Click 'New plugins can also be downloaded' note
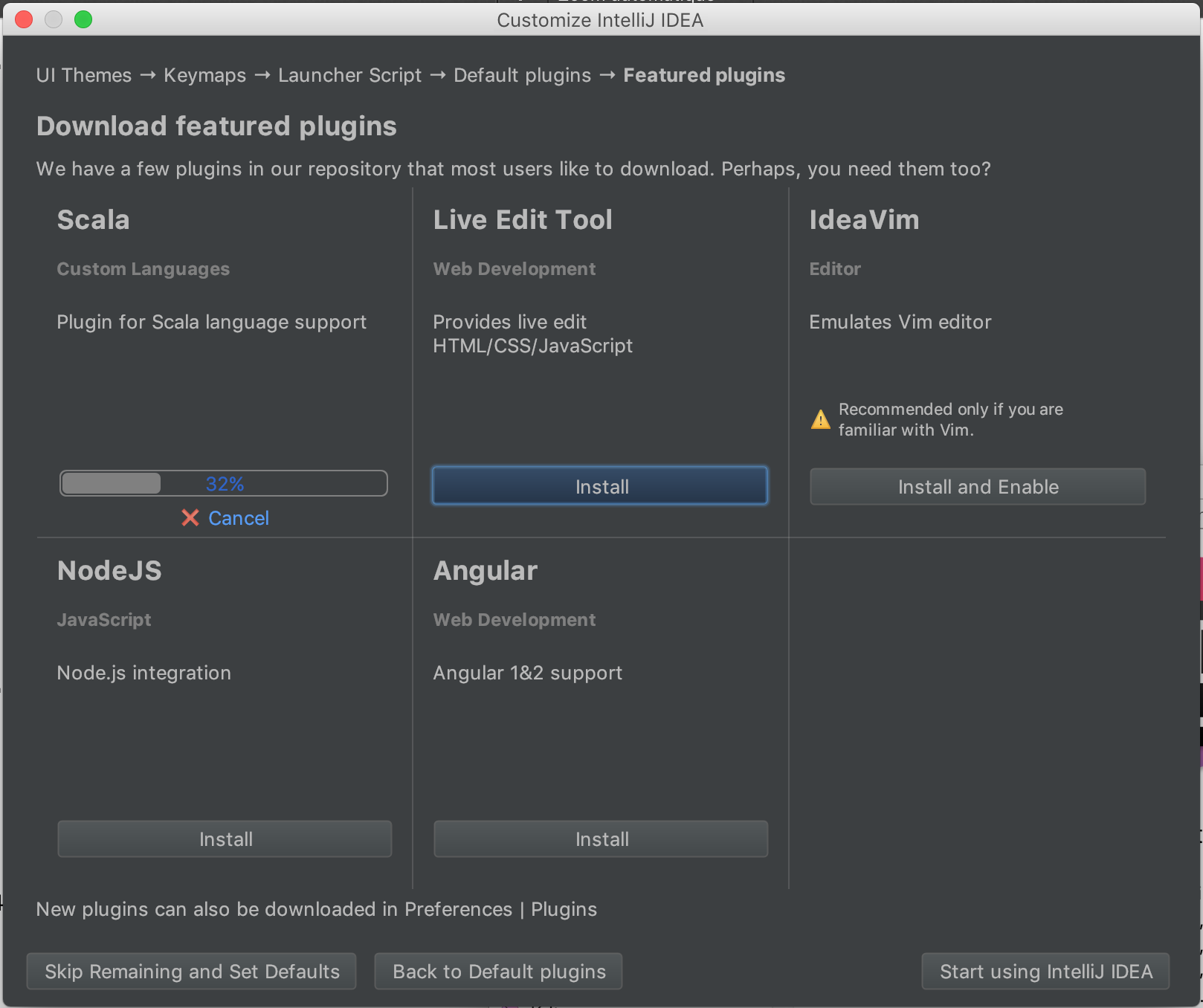 tap(317, 909)
